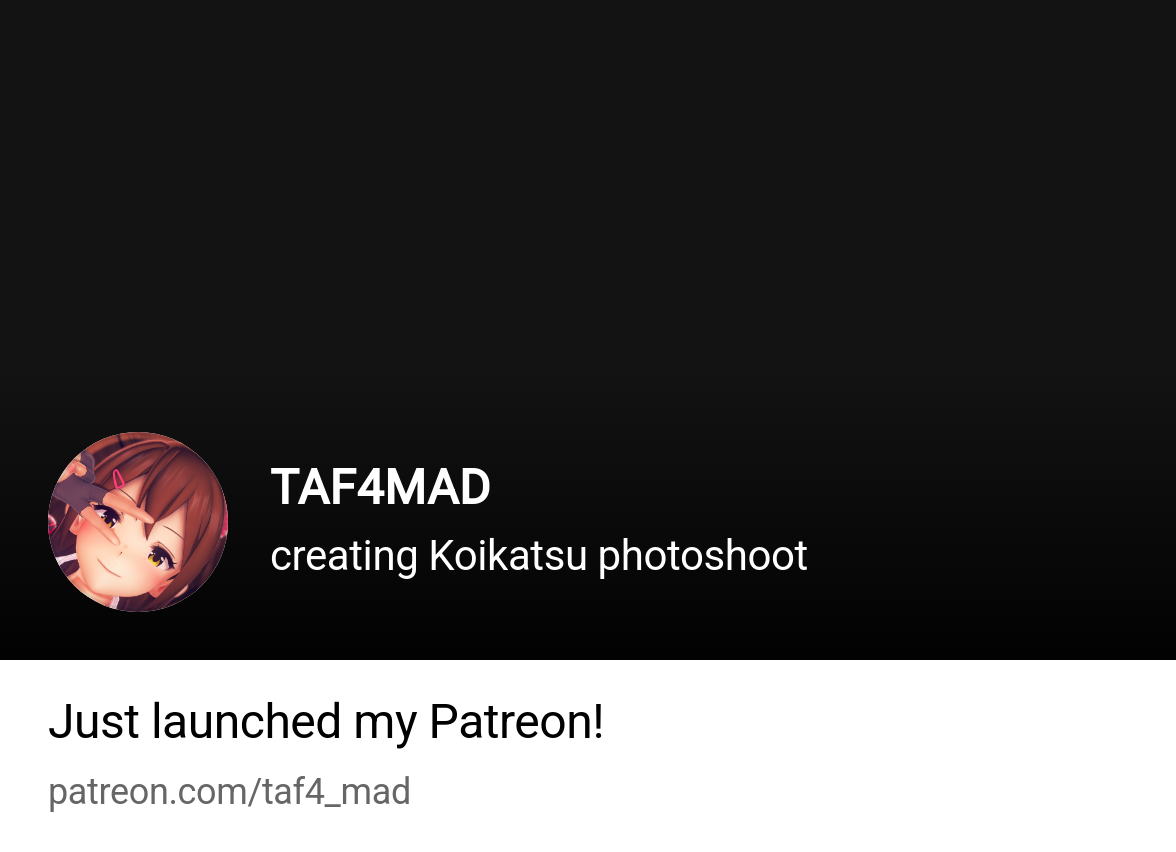Click the dark banner right of the tagline

coord(990,556)
